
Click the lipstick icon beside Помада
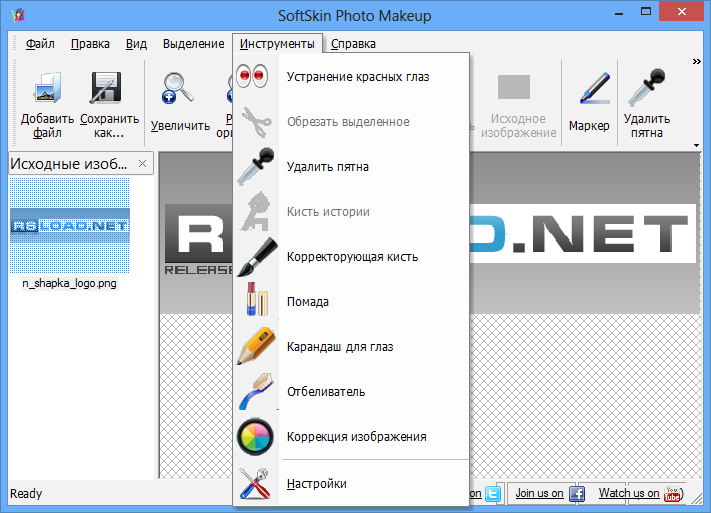click(256, 299)
